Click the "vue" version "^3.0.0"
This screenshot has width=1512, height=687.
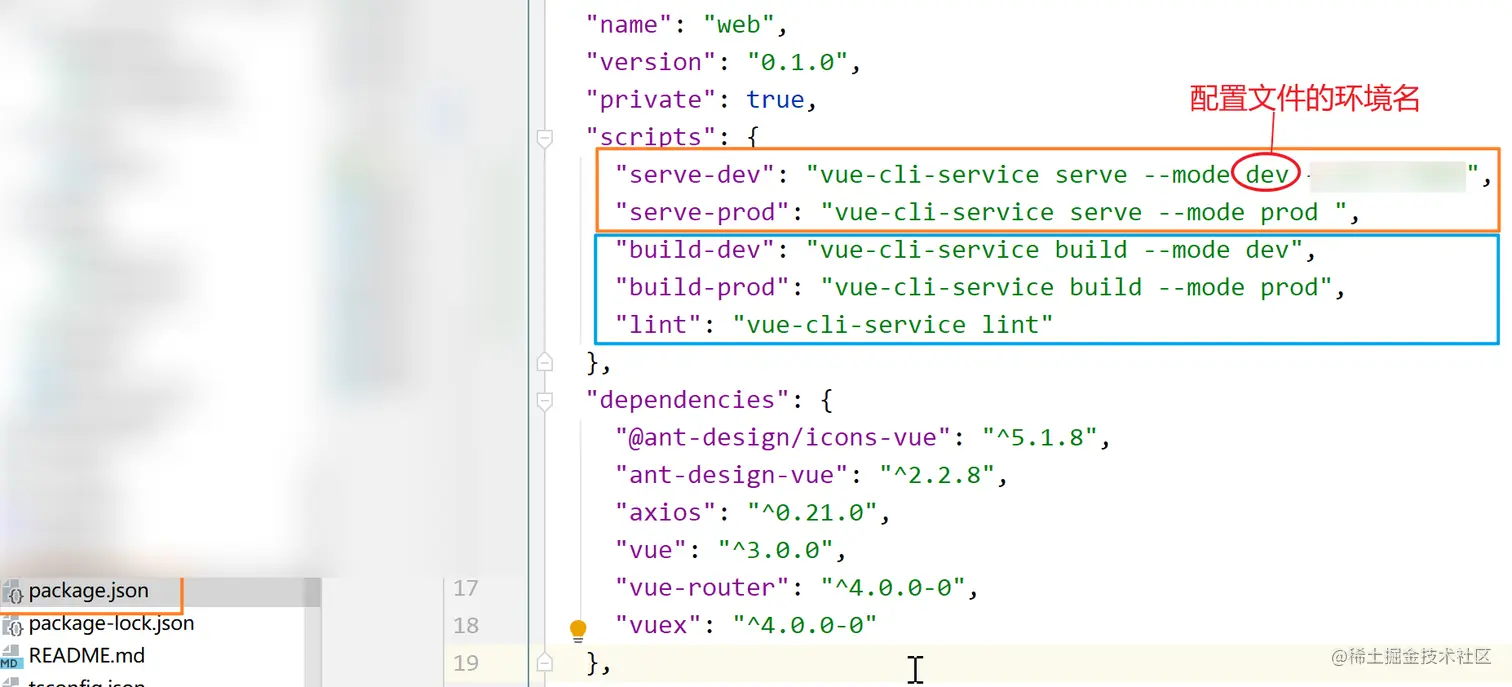[776, 550]
